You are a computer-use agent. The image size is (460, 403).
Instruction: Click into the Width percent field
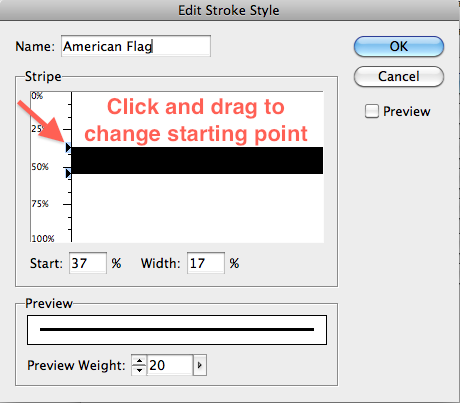206,263
